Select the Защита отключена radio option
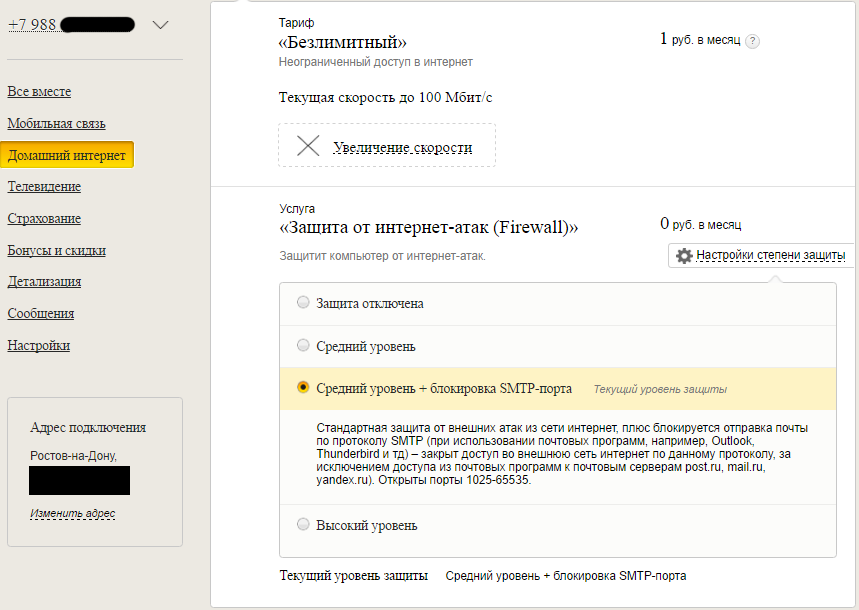The height and width of the screenshot is (610, 859). click(x=303, y=303)
